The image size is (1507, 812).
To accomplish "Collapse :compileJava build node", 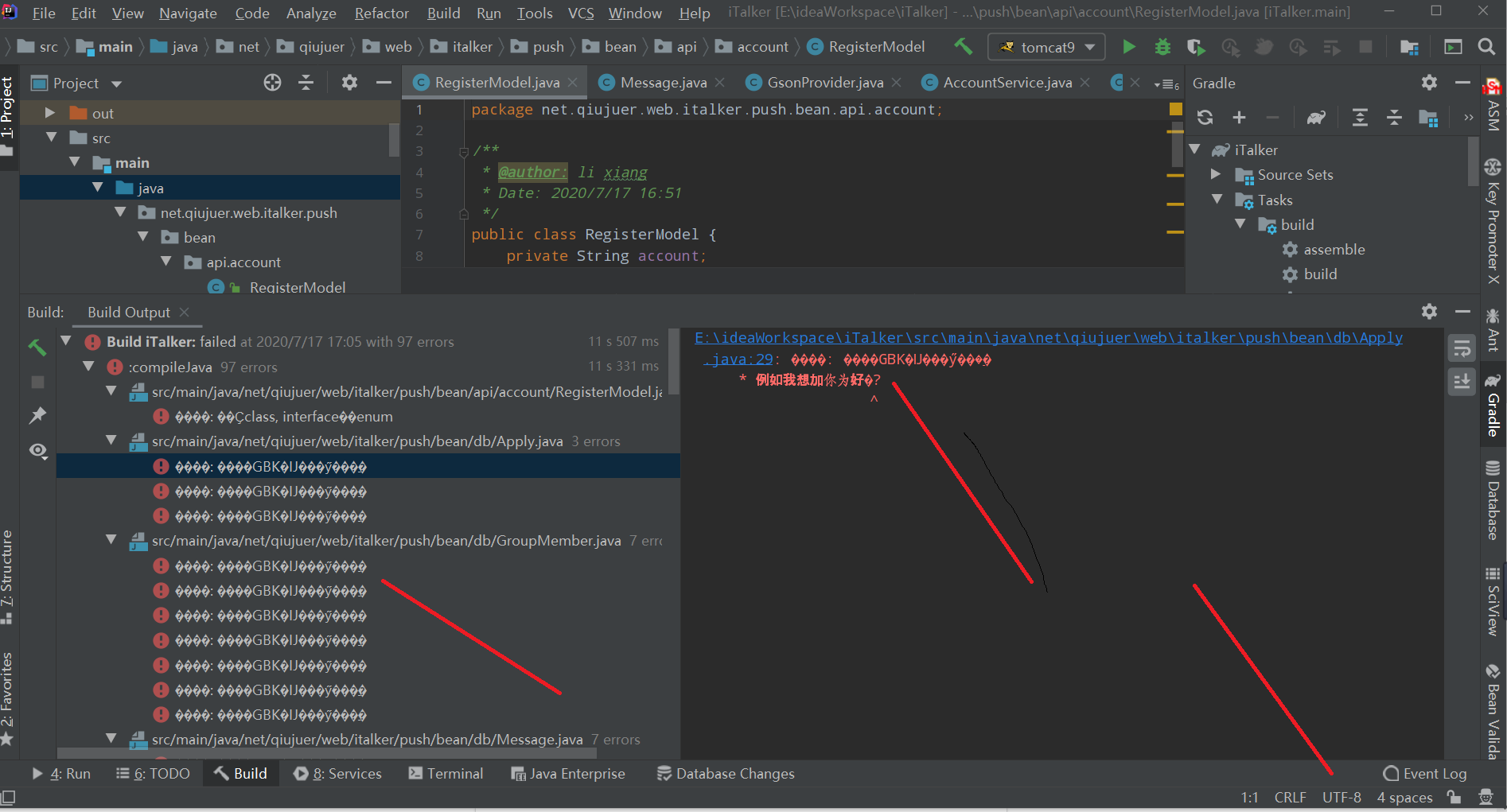I will [x=88, y=367].
